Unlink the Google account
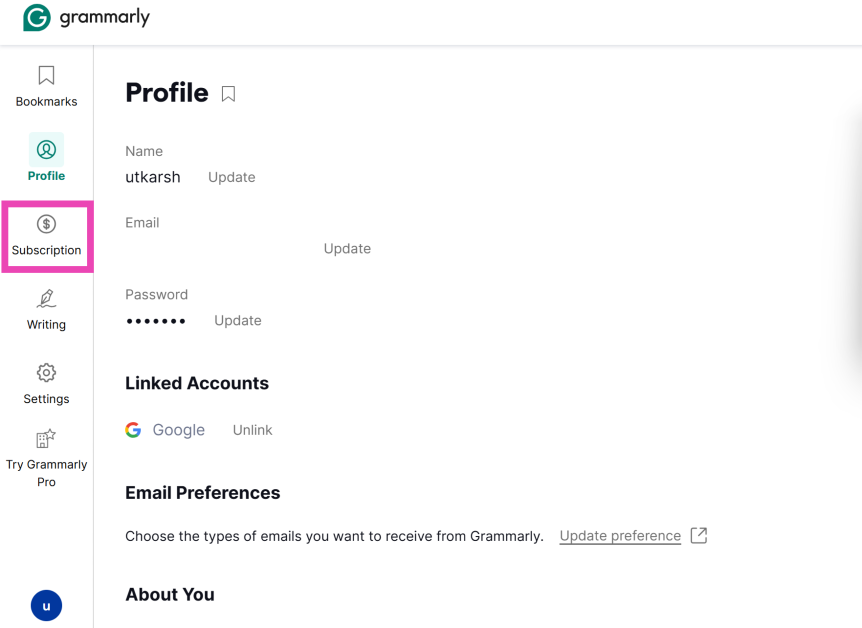Image resolution: width=862 pixels, height=628 pixels. 252,430
